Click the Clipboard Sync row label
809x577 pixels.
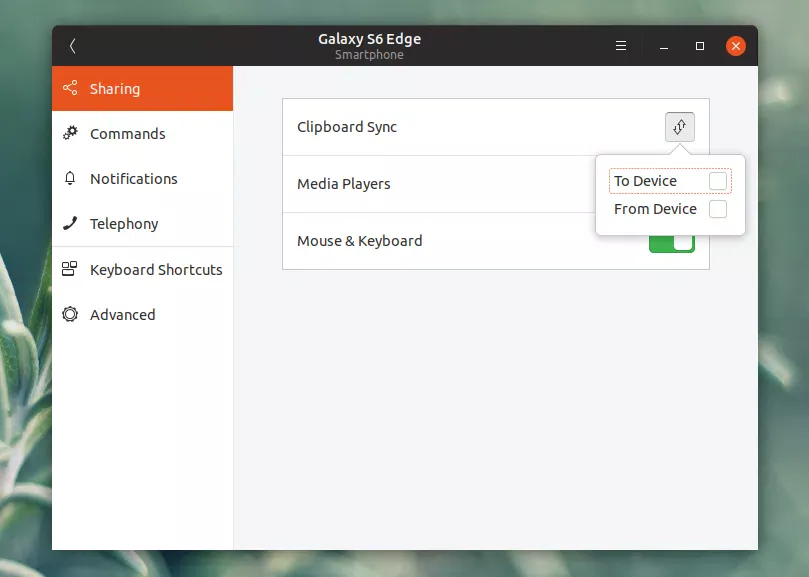pos(347,127)
